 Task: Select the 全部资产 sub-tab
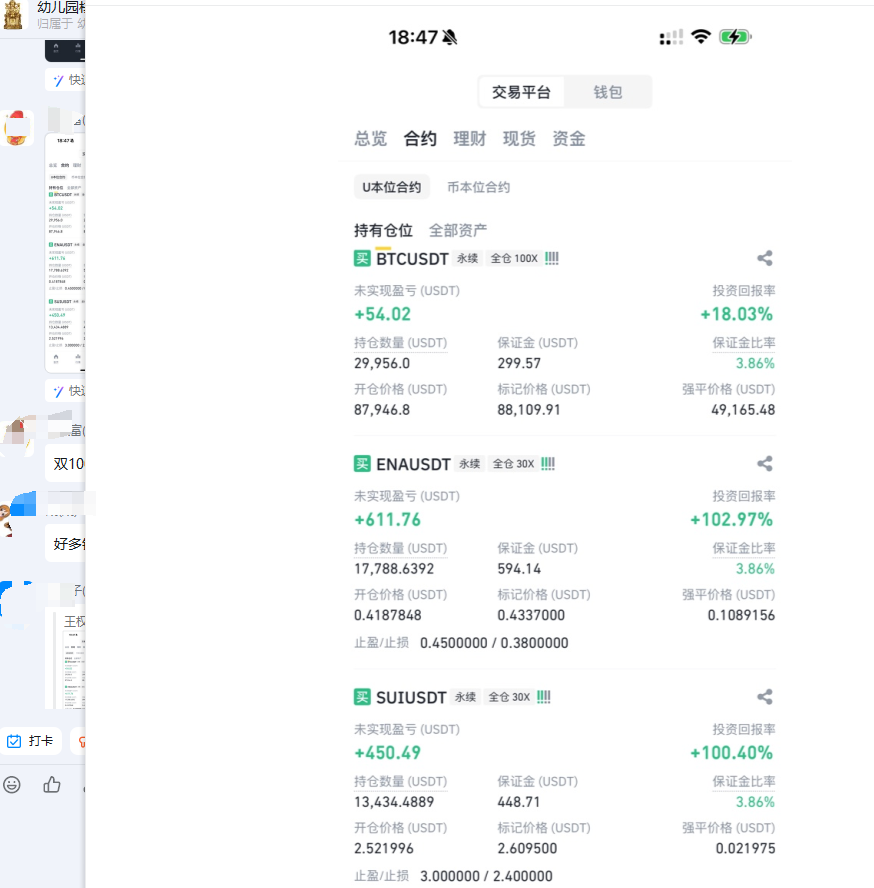(x=458, y=230)
